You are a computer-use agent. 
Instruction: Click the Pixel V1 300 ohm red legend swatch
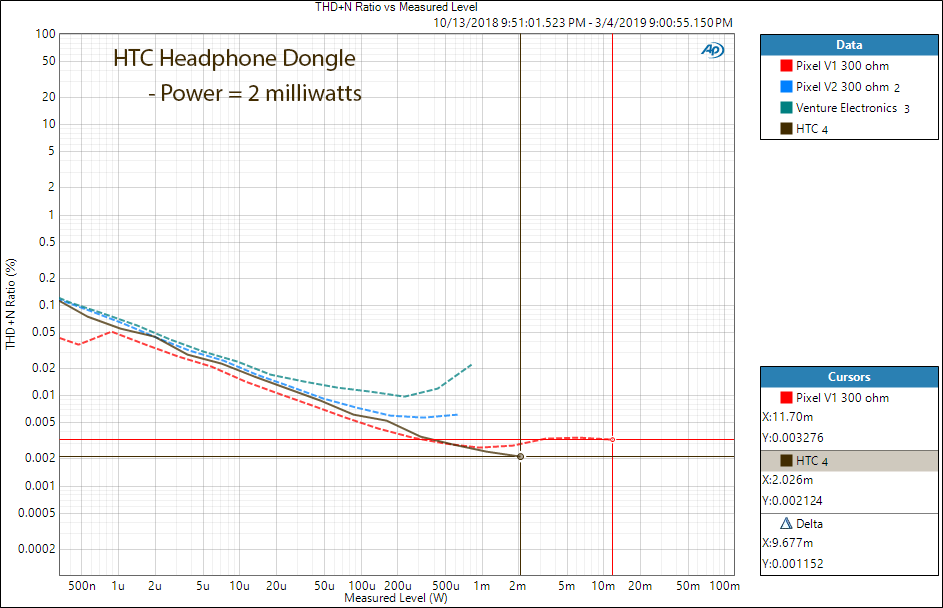click(x=786, y=66)
